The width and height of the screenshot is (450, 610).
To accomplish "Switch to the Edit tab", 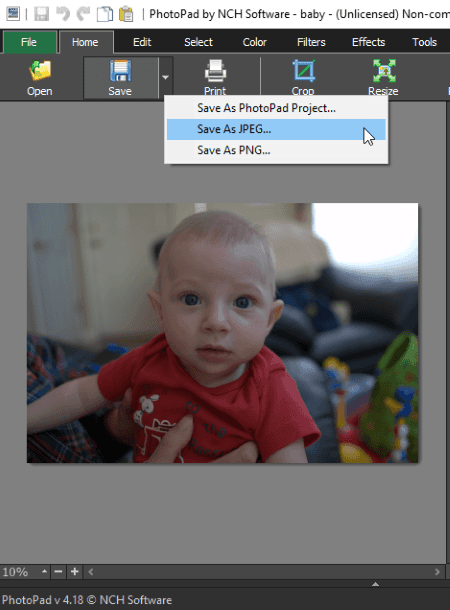I will (x=142, y=42).
